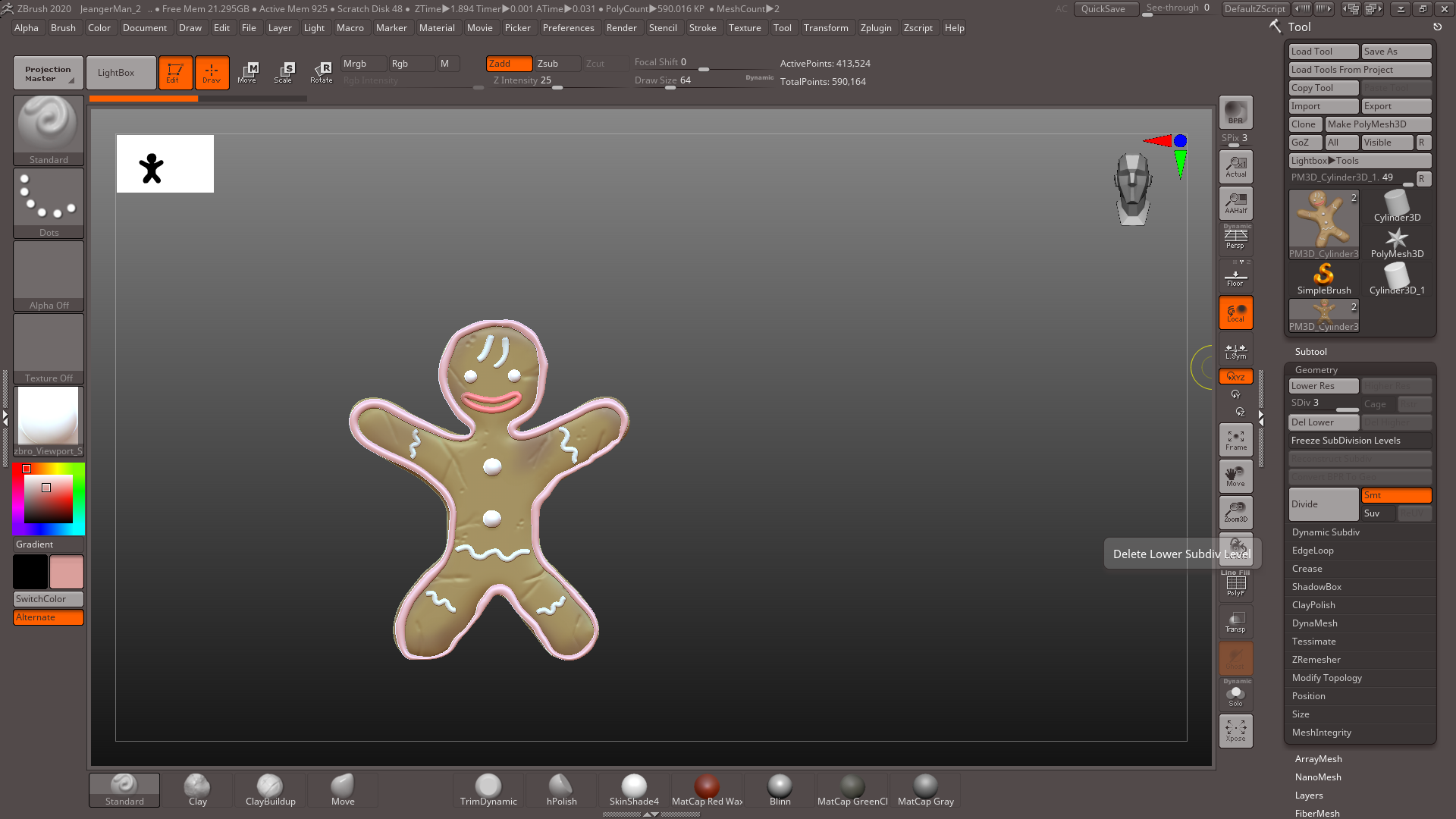Click the Make PolyMesh3D button

1377,124
